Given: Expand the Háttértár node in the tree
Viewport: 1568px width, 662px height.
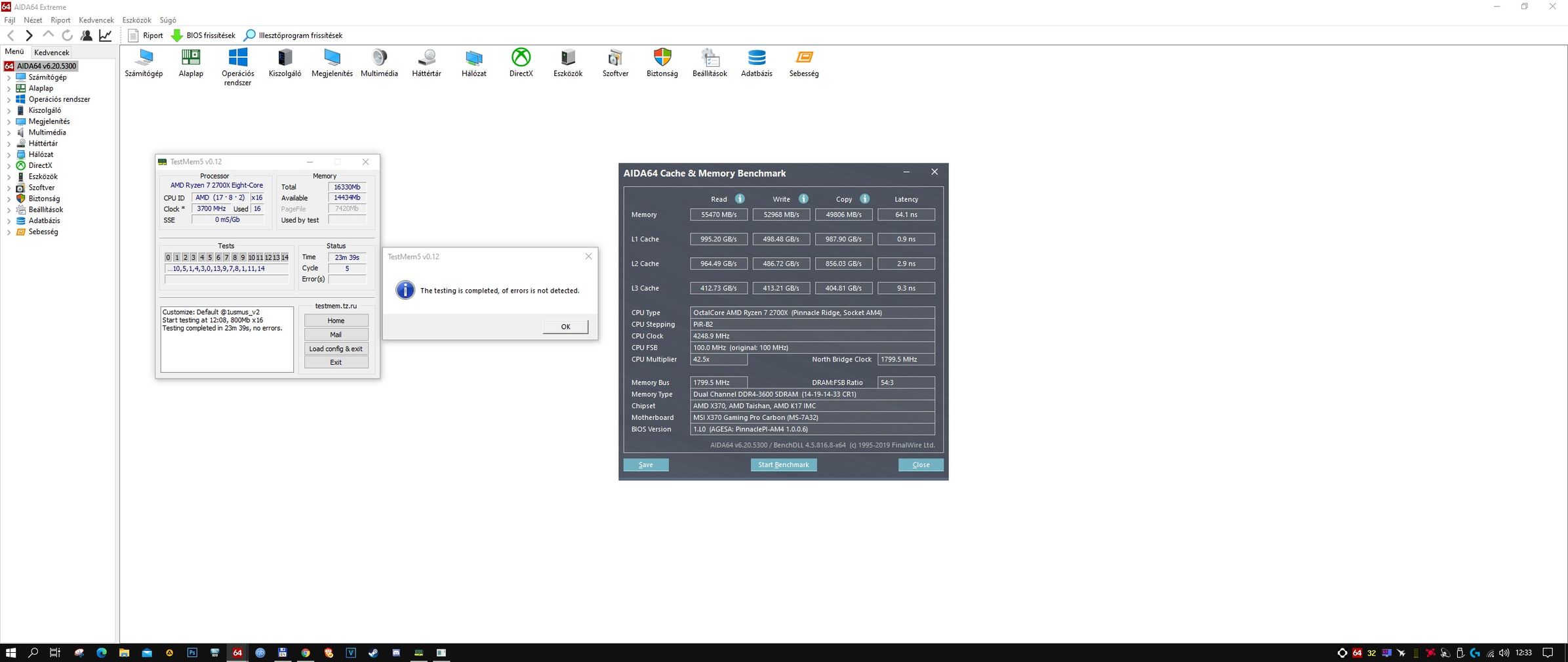Looking at the screenshot, I should [9, 144].
